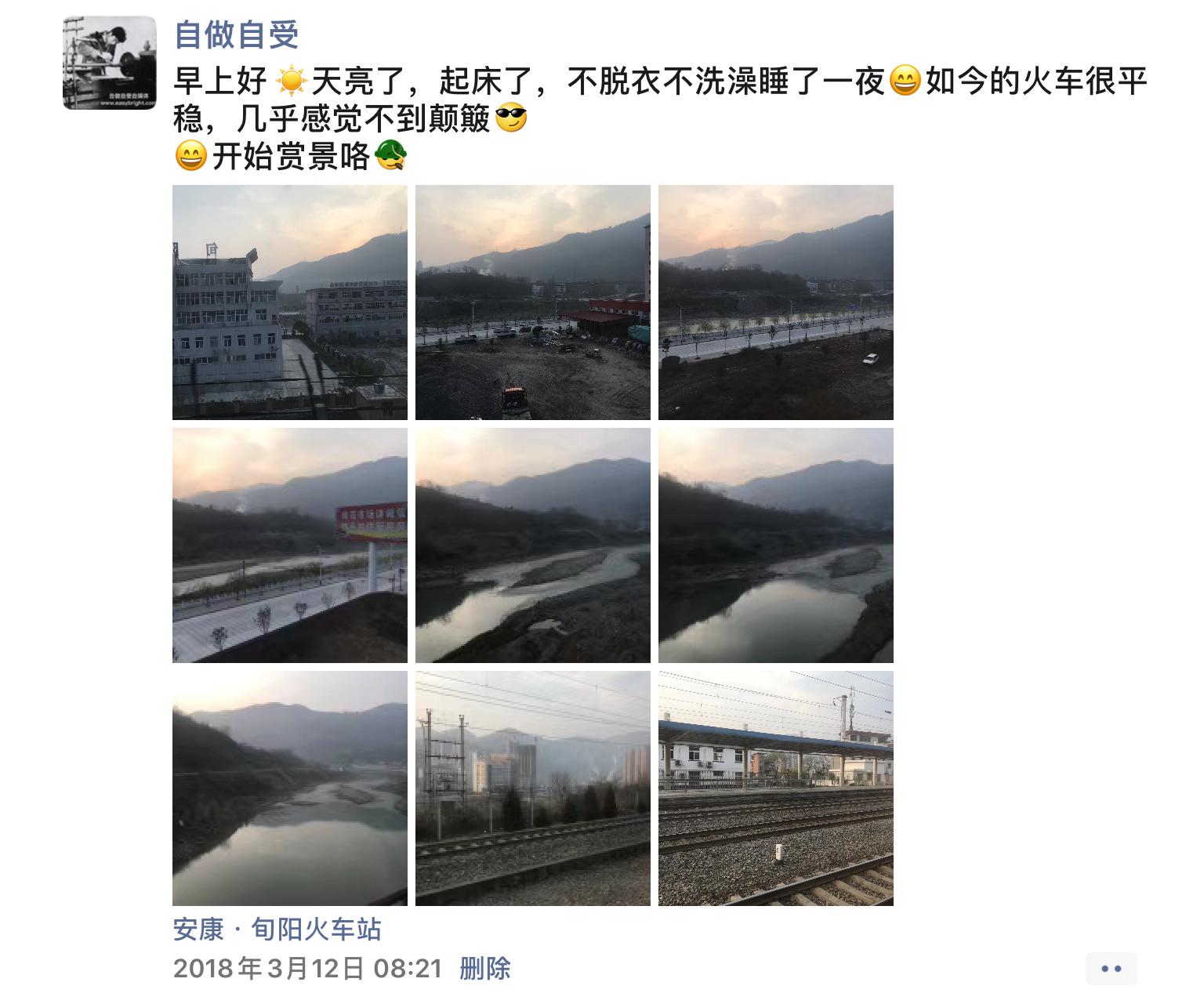The width and height of the screenshot is (1204, 993).
Task: Open the bottom-left photo of the river bend
Action: 290,788
